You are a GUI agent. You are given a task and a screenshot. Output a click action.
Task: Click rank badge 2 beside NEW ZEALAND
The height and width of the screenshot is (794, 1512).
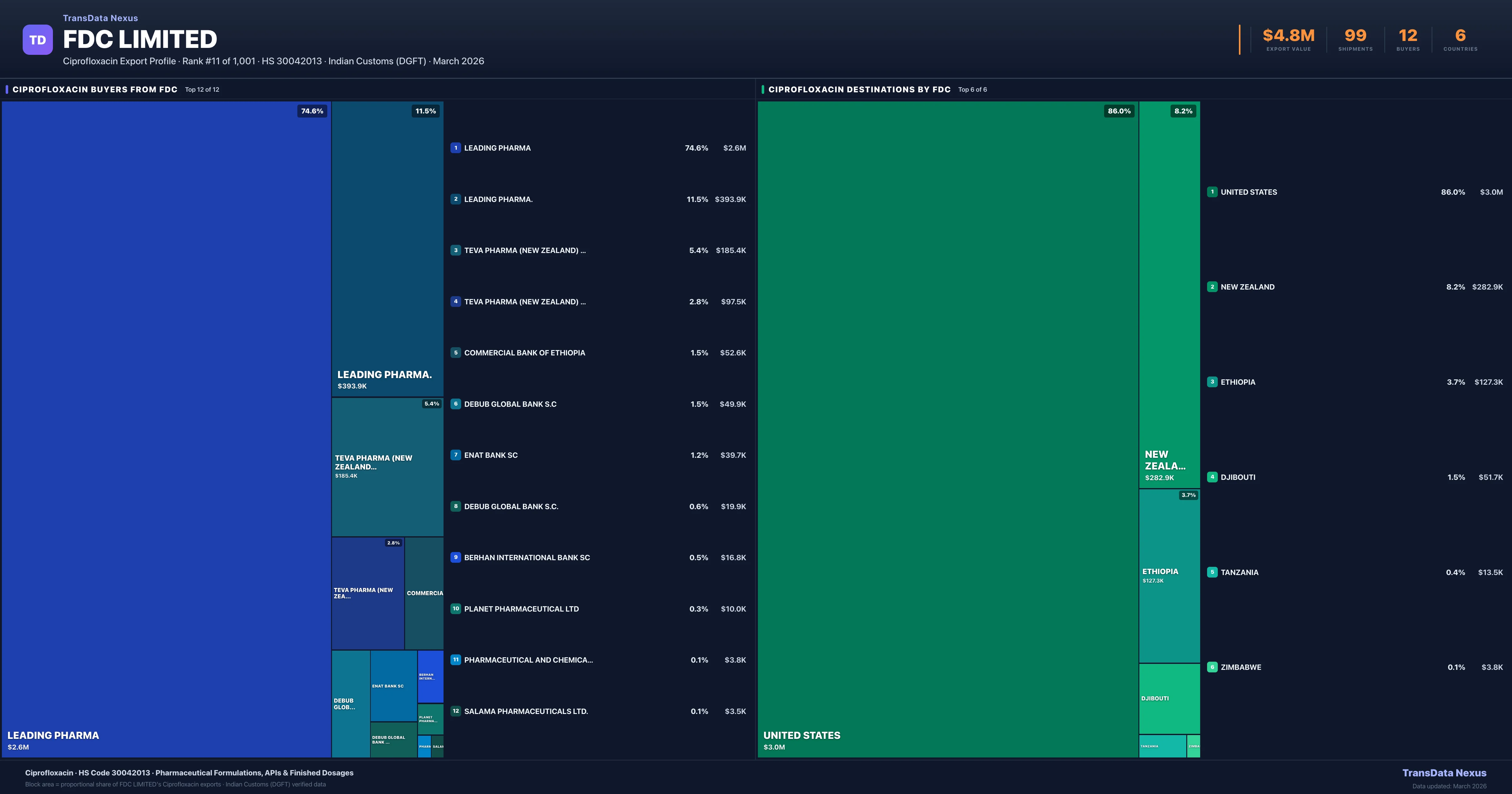1212,287
